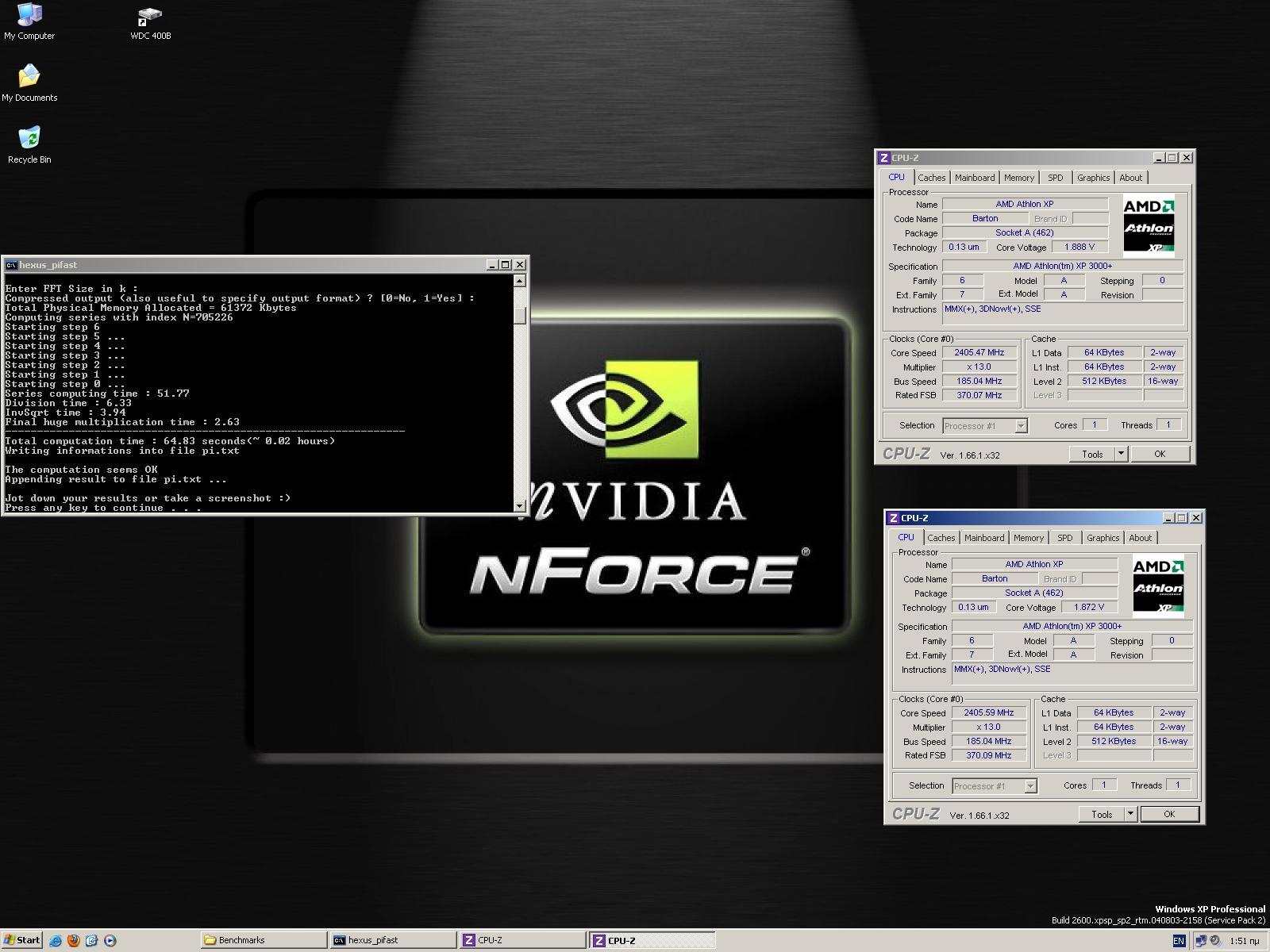Image resolution: width=1270 pixels, height=952 pixels.
Task: Open Graphics tab in lower CPU-Z
Action: click(x=1103, y=538)
